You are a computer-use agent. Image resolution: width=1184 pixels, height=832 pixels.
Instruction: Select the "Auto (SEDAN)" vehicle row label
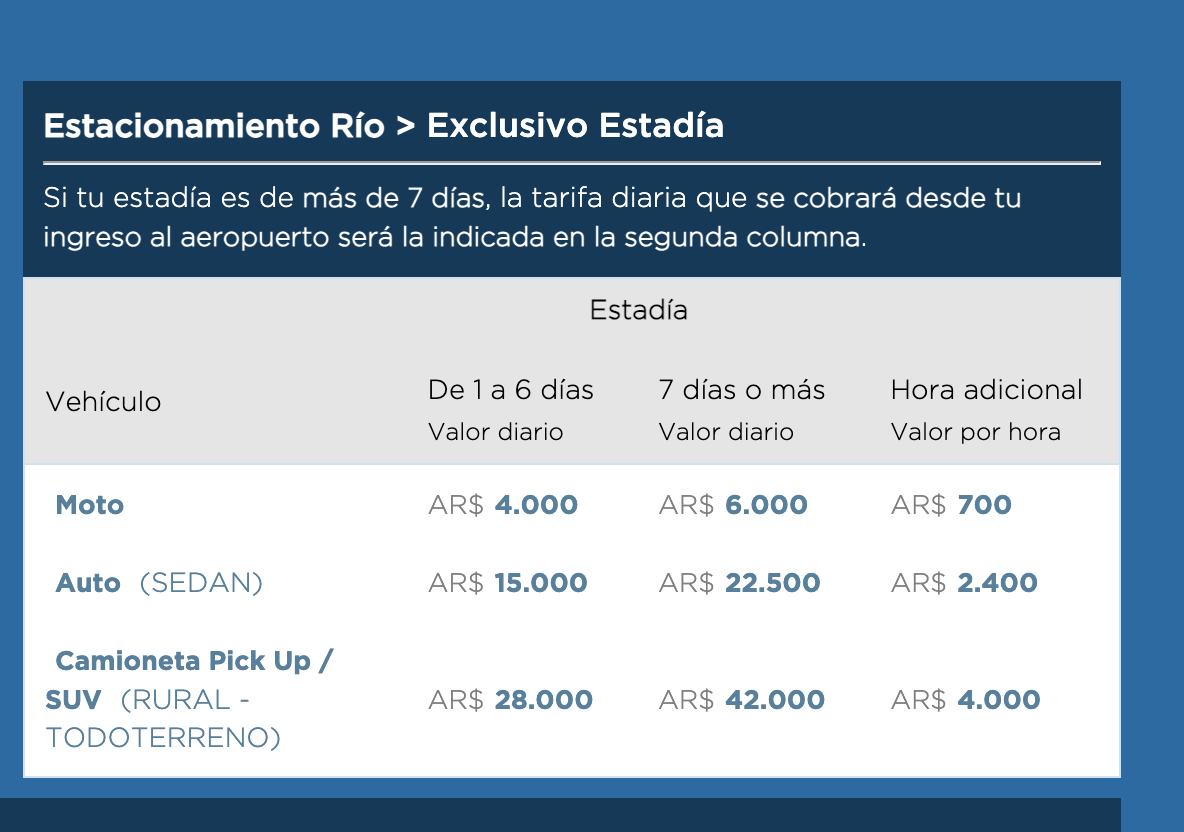[x=159, y=583]
